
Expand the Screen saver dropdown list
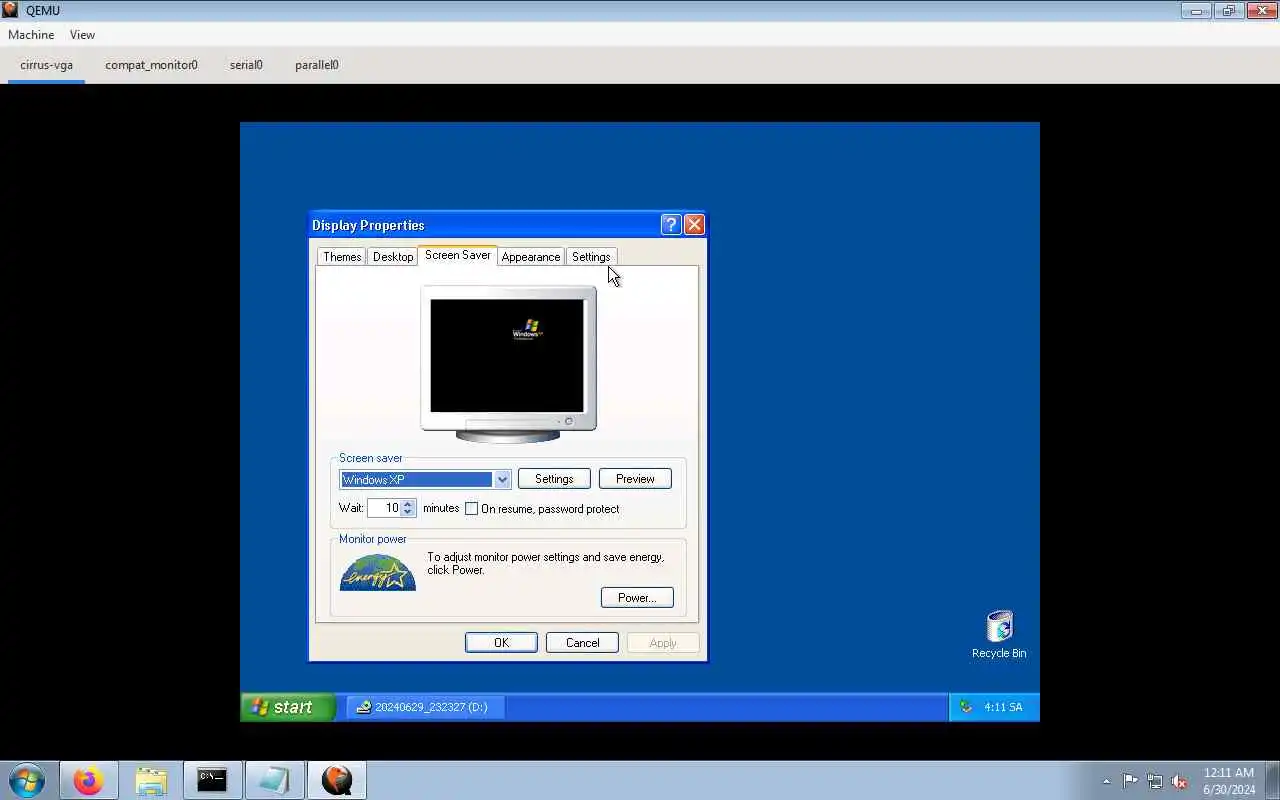[x=502, y=480]
